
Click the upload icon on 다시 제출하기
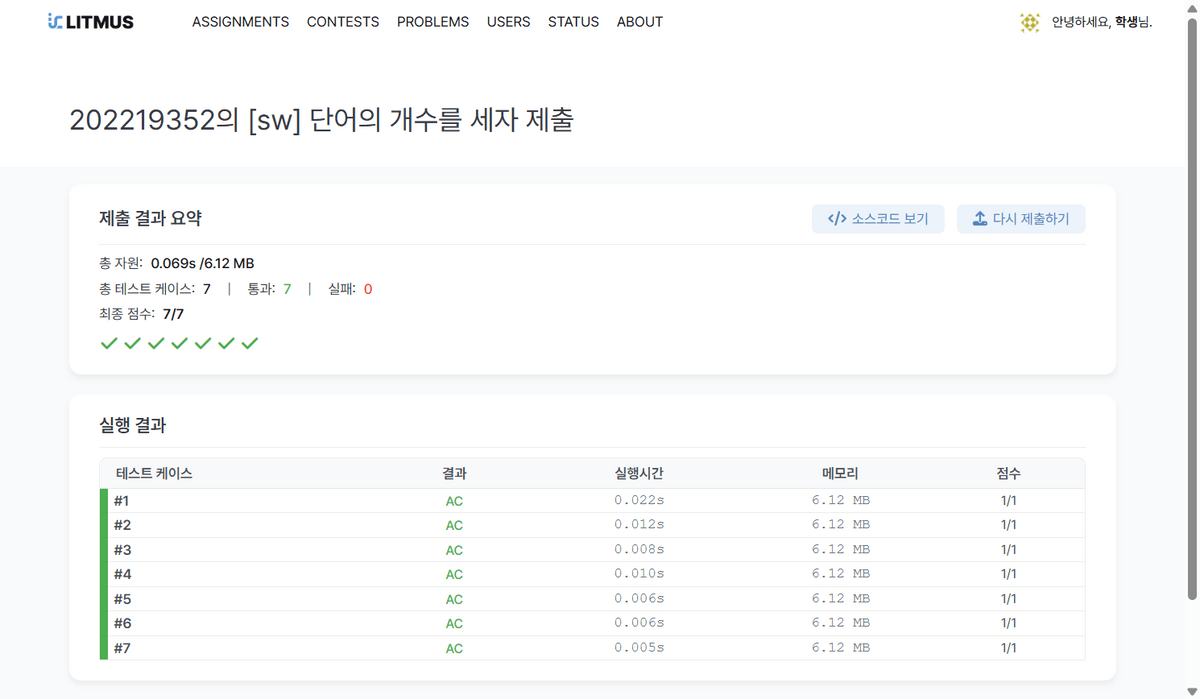tap(980, 219)
